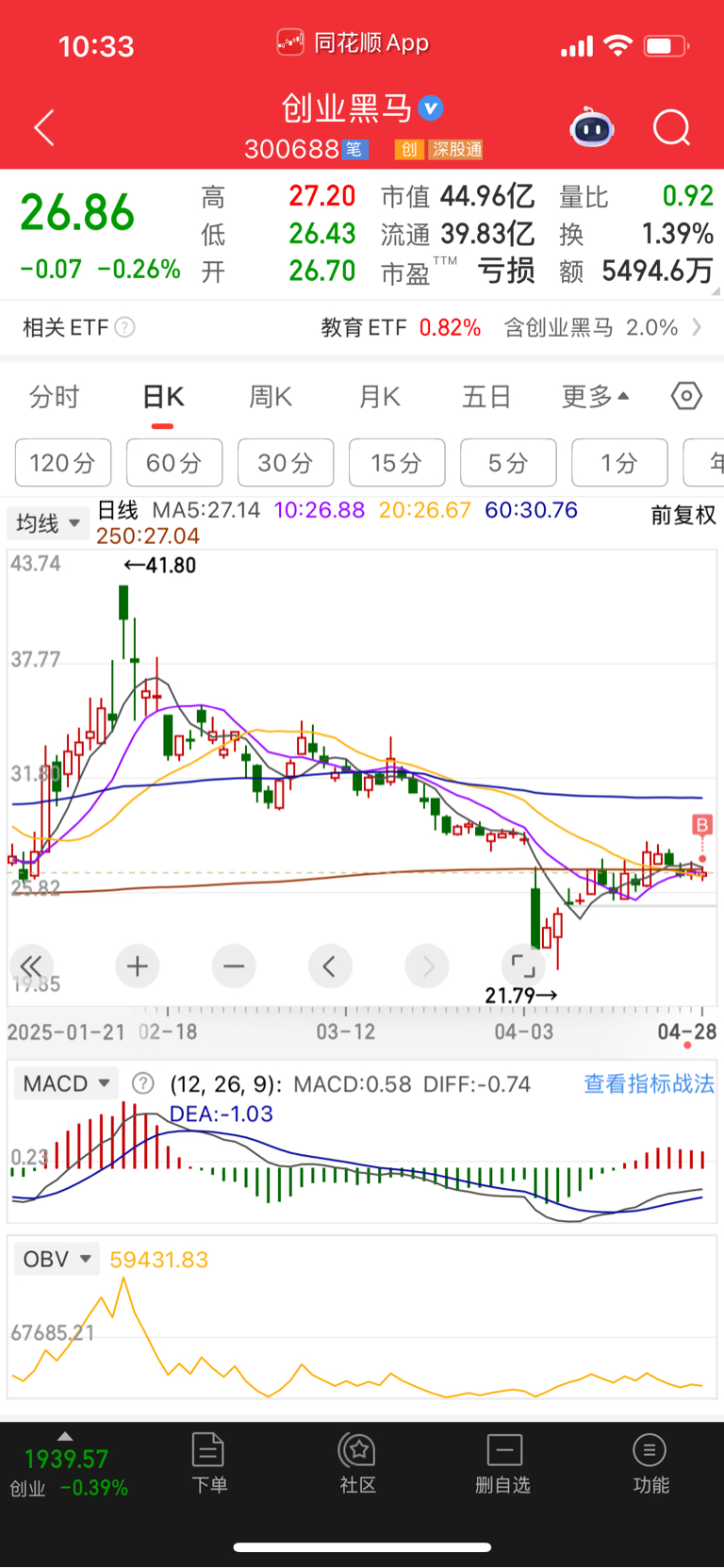Open the OBV indicator dropdown
The image size is (724, 1568).
[57, 1259]
